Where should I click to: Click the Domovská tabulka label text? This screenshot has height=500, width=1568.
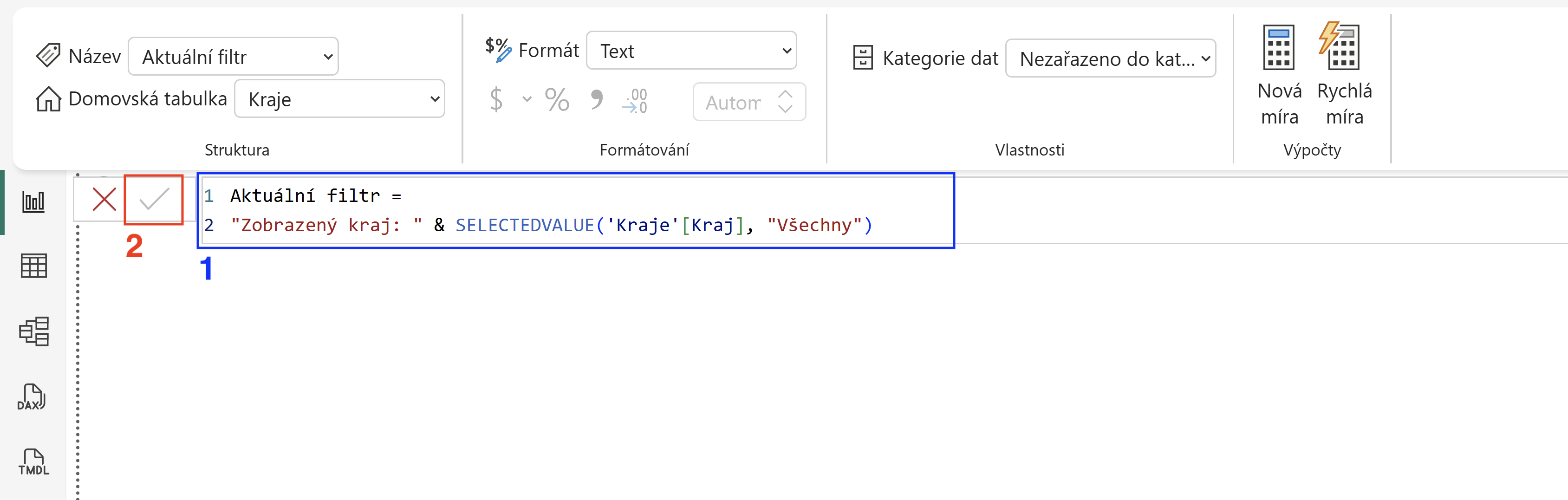(x=147, y=98)
